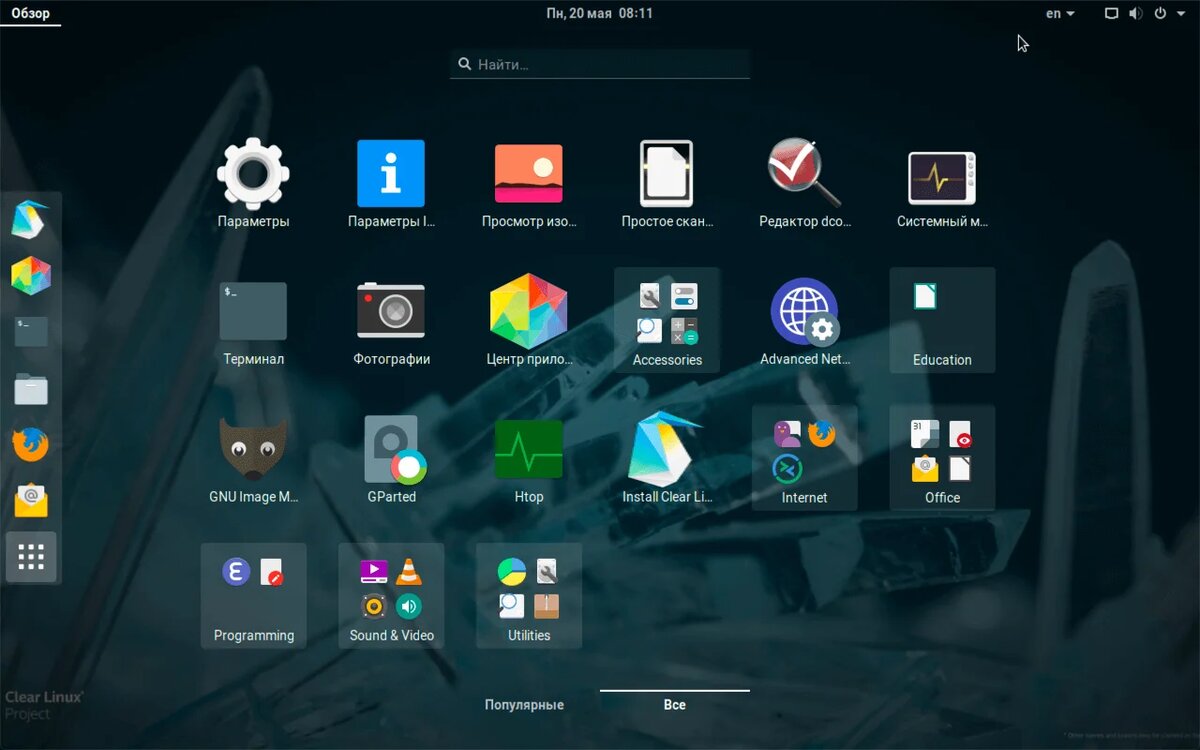Viewport: 1200px width, 750px height.
Task: Expand the Accessories application folder
Action: [x=666, y=309]
